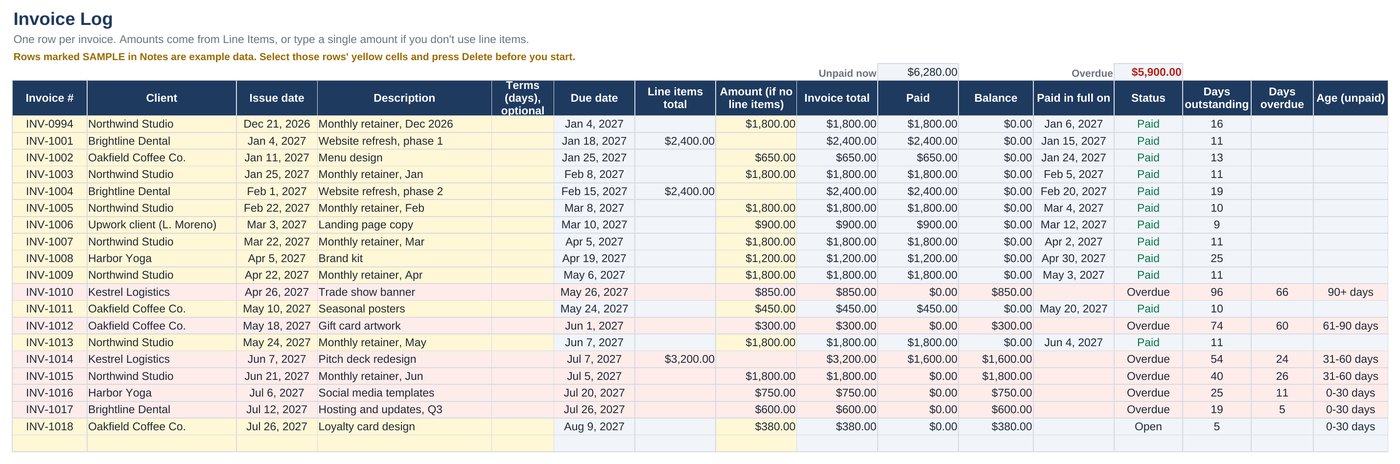The image size is (1400, 464).
Task: Select the Balance column header
Action: point(996,98)
